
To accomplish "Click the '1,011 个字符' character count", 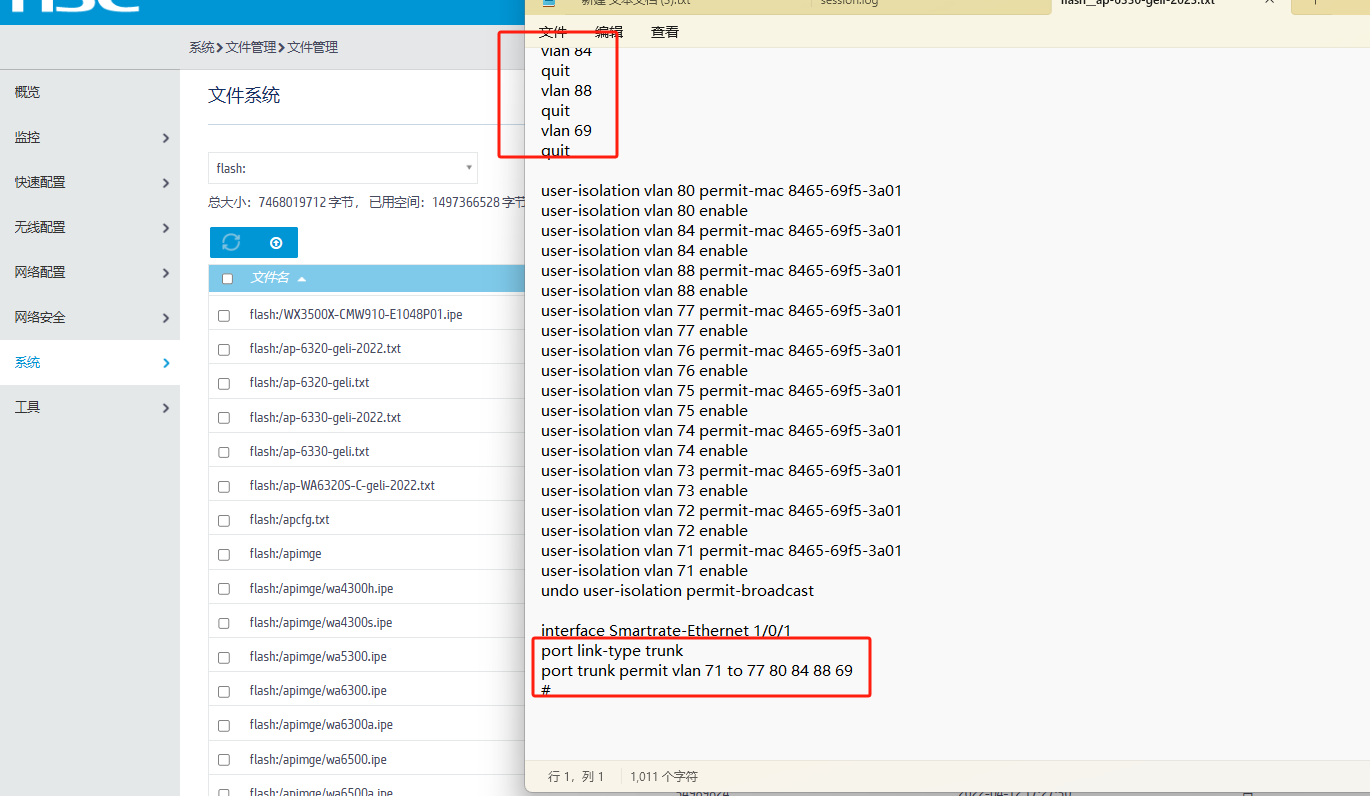I will pyautogui.click(x=664, y=776).
